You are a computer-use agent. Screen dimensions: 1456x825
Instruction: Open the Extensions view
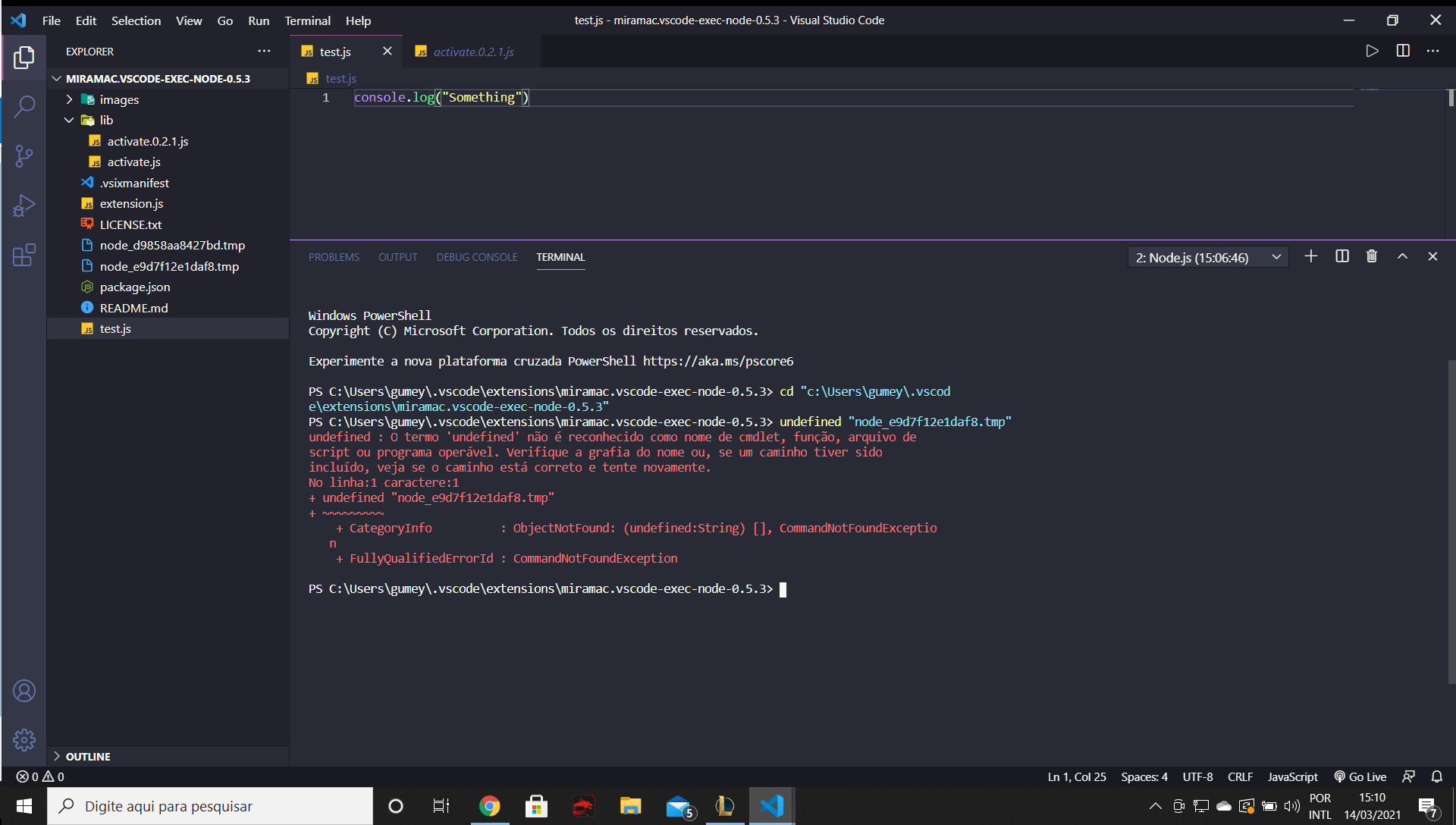coord(24,255)
